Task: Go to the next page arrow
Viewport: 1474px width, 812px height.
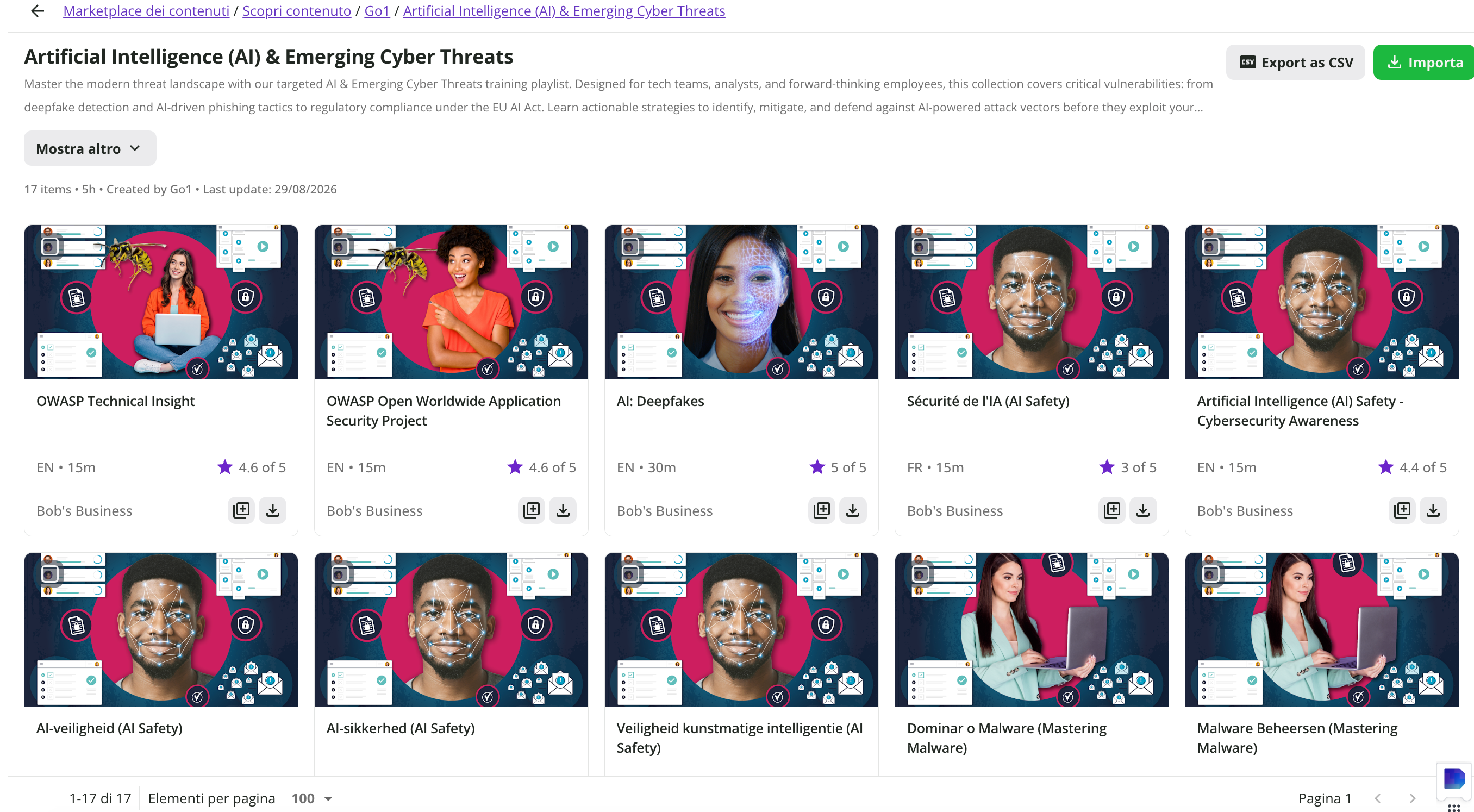Action: [1413, 798]
